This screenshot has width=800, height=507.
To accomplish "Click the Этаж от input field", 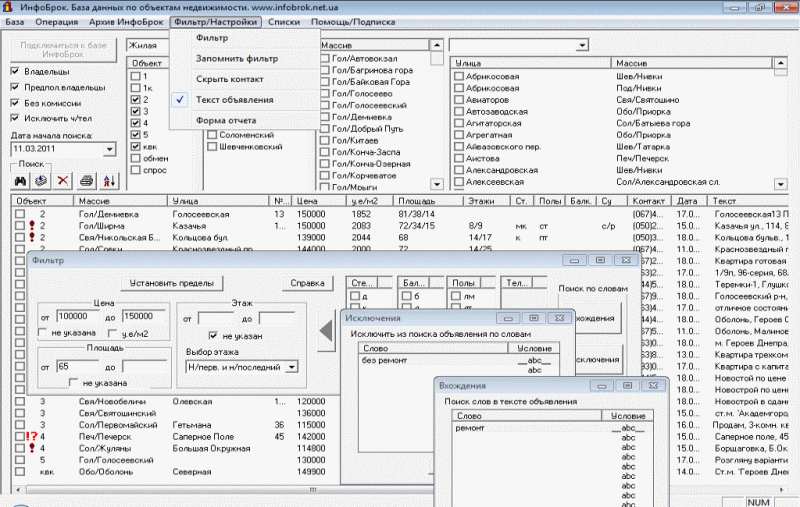I will (x=215, y=319).
